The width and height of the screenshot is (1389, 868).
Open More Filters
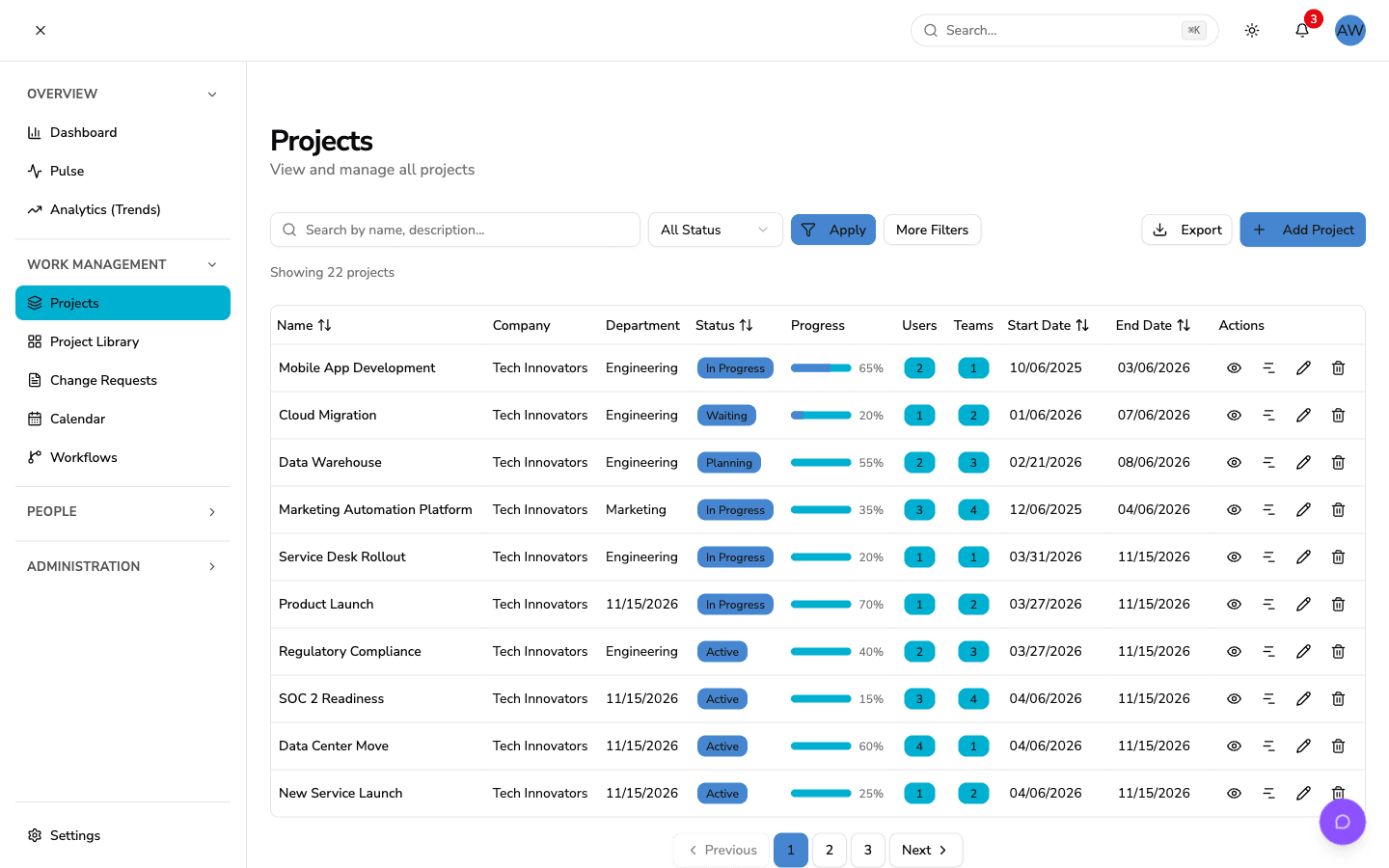(932, 230)
